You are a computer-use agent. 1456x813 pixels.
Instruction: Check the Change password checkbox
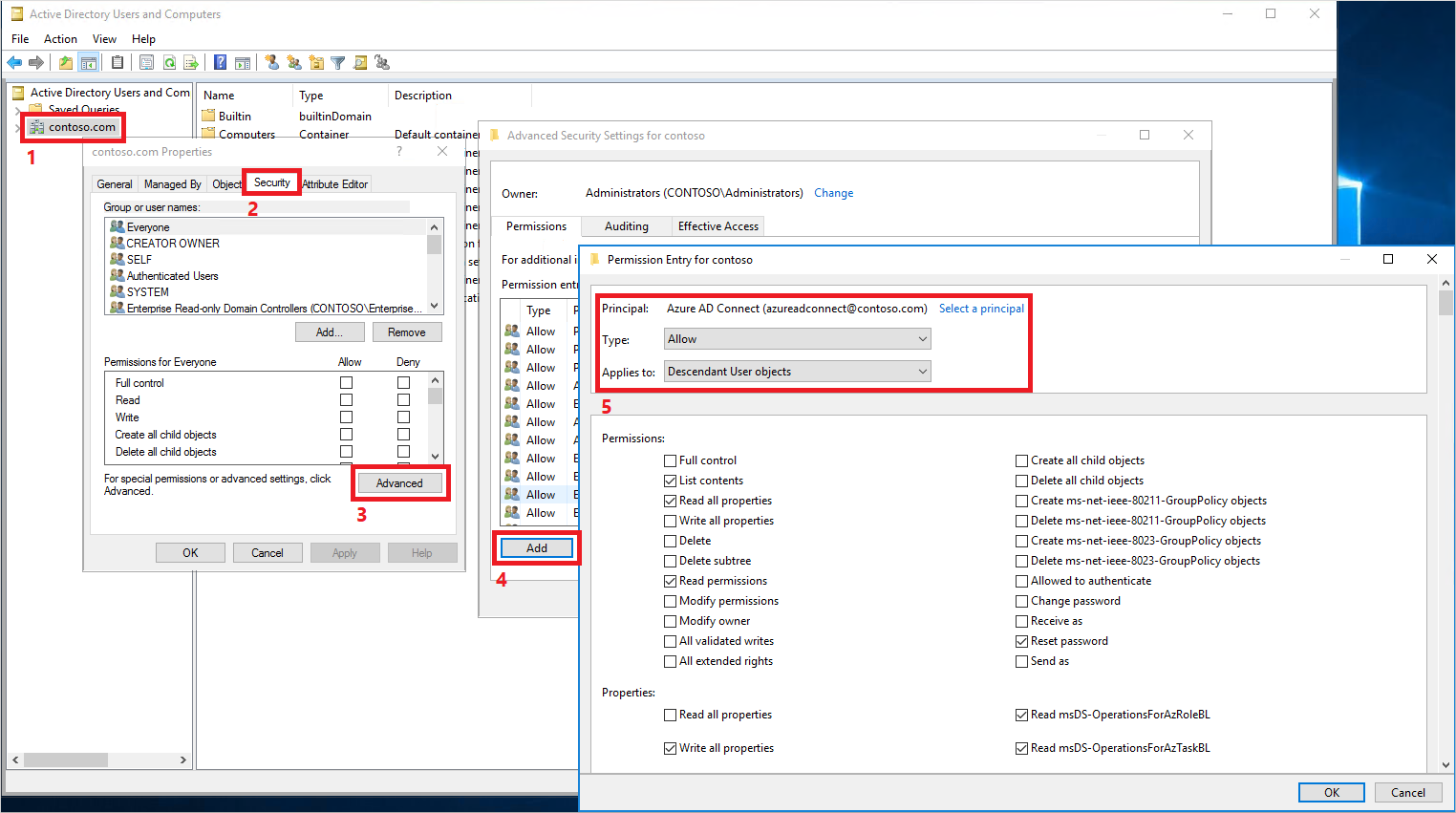click(1021, 601)
